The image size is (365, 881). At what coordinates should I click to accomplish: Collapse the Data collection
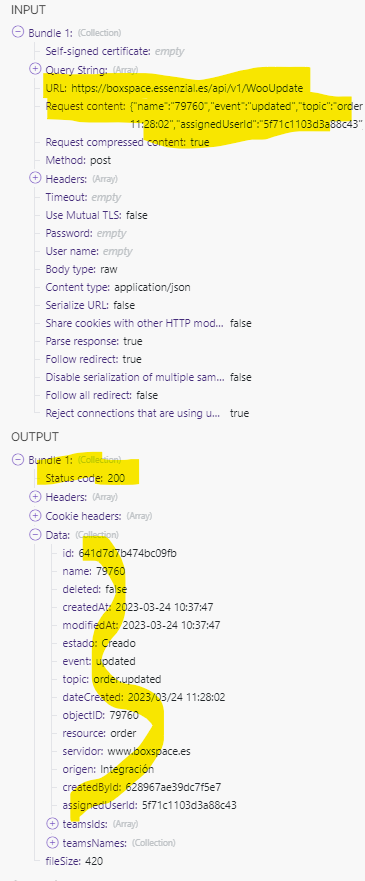point(35,534)
